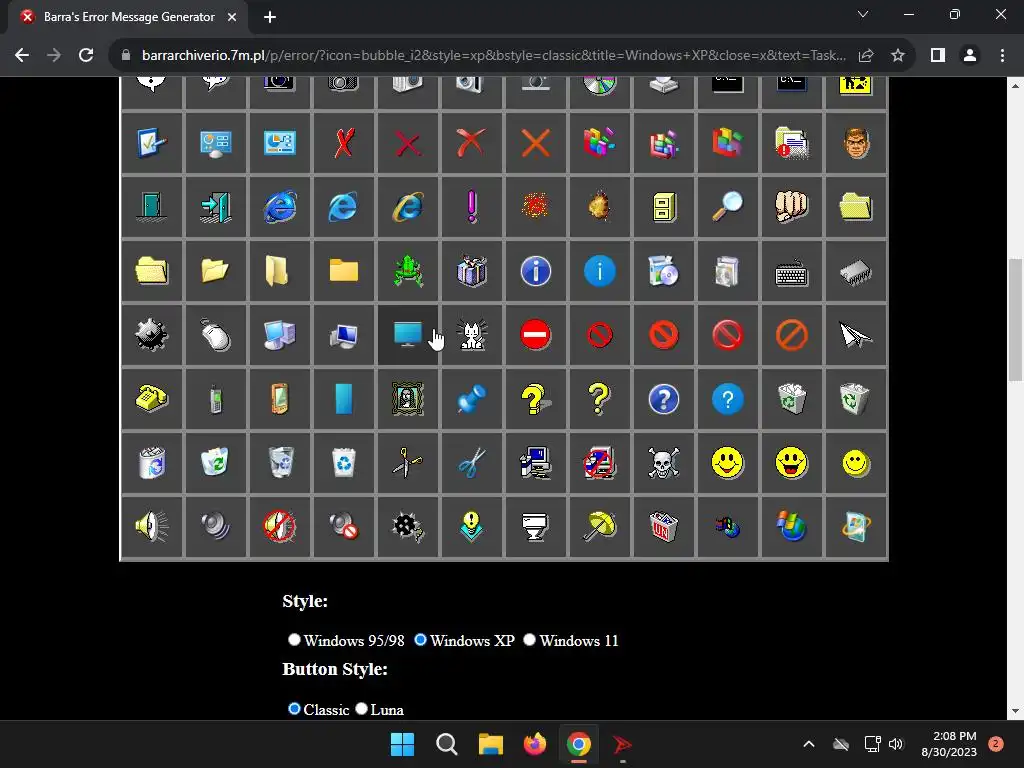Image resolution: width=1024 pixels, height=768 pixels.
Task: Select the toilet icon
Action: pos(536,526)
